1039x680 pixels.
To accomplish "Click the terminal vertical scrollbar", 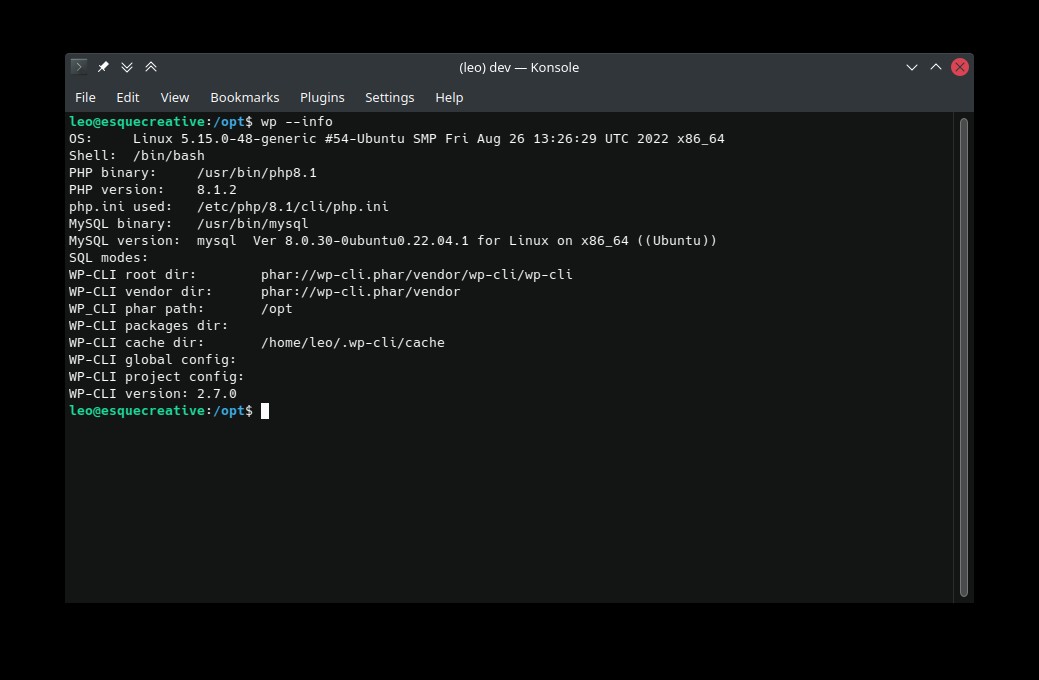I will [x=963, y=357].
